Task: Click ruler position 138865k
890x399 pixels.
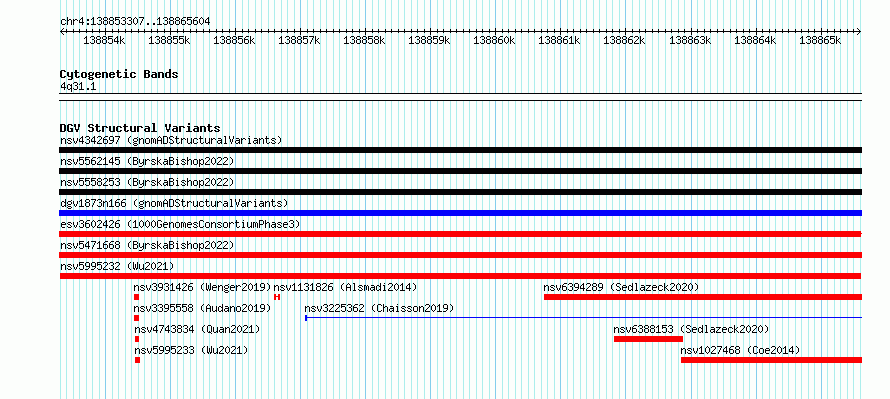Action: pyautogui.click(x=820, y=40)
